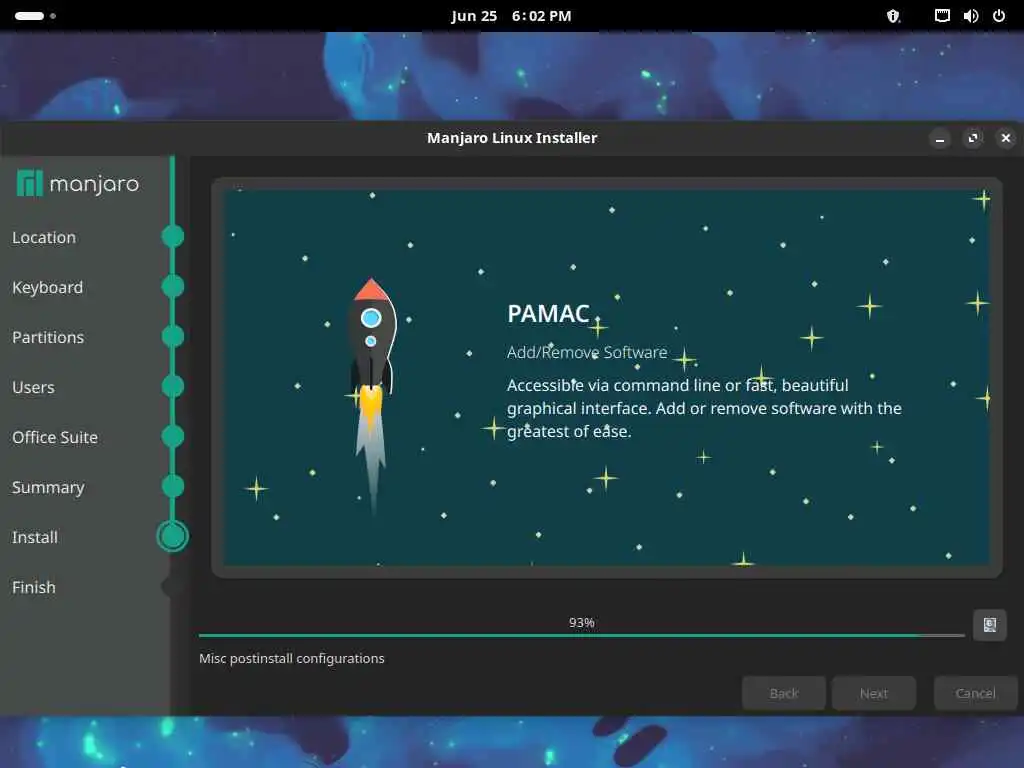Viewport: 1024px width, 768px height.
Task: Minimize the Manjaro Linux Installer window
Action: click(940, 138)
